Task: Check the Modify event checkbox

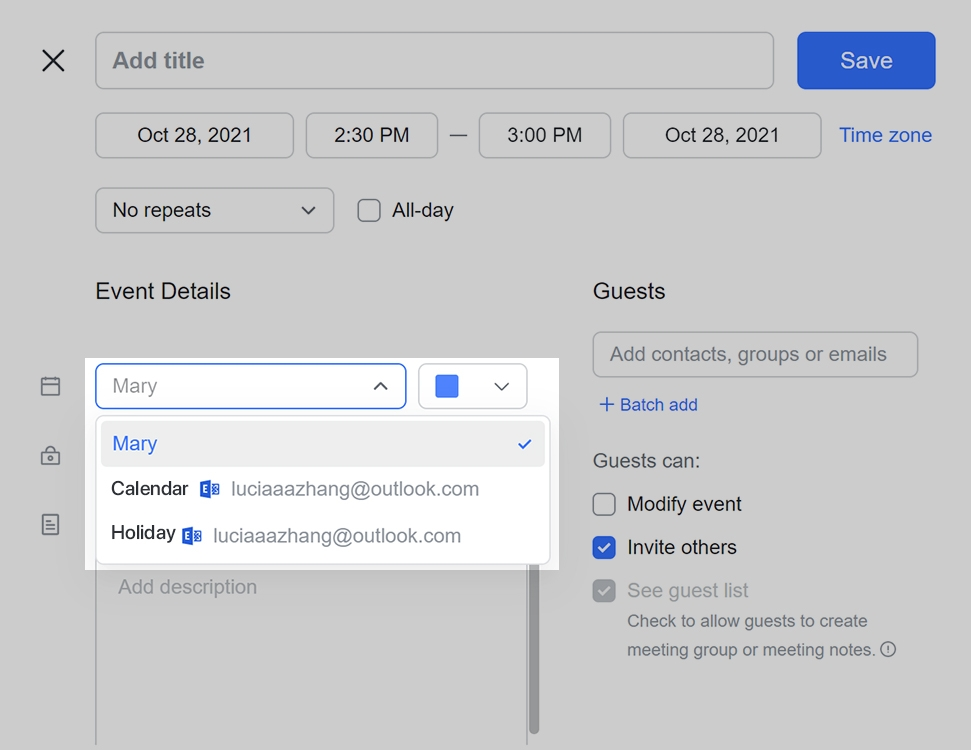Action: (604, 504)
